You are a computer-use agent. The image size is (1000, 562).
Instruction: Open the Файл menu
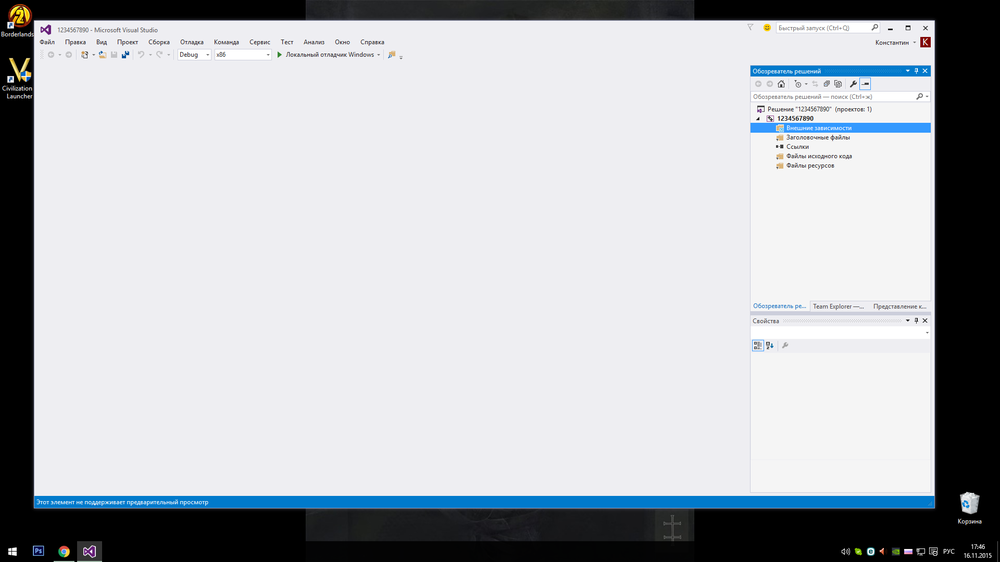coord(47,42)
